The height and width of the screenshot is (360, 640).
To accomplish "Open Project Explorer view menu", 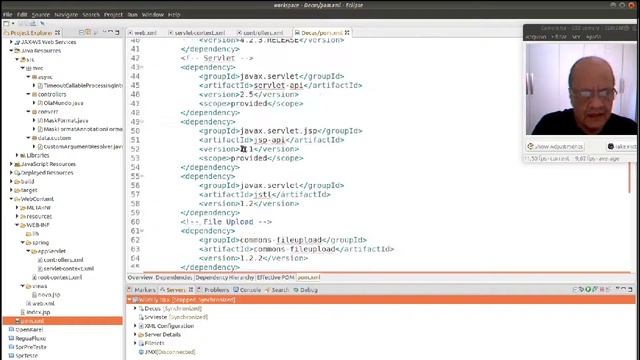I will click(104, 32).
